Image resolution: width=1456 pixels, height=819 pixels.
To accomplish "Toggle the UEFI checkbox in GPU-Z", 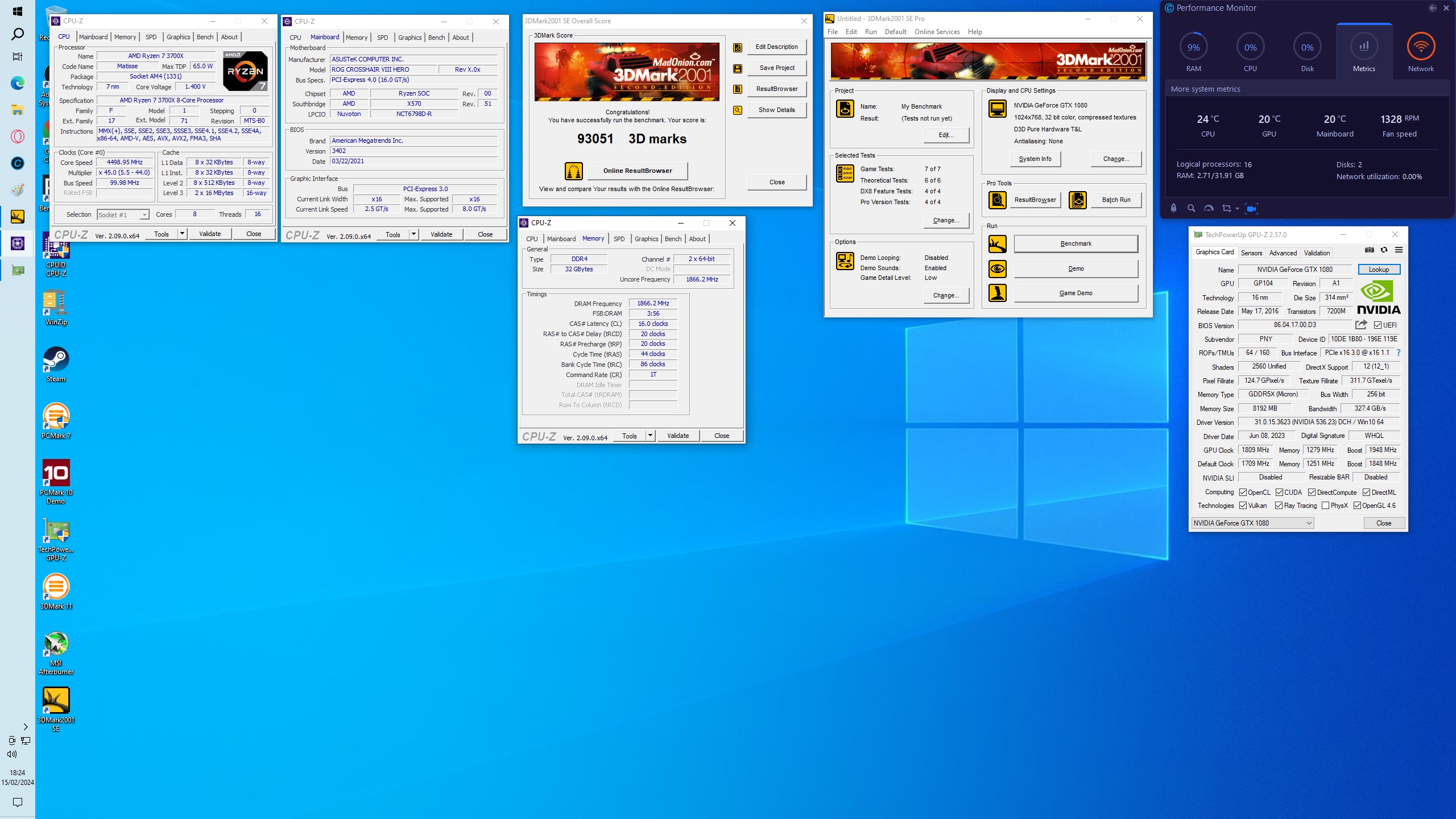I will [1378, 325].
